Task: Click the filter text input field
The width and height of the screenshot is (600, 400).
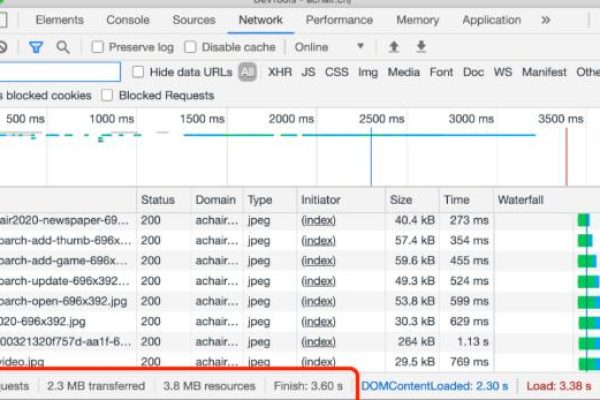Action: [x=60, y=72]
